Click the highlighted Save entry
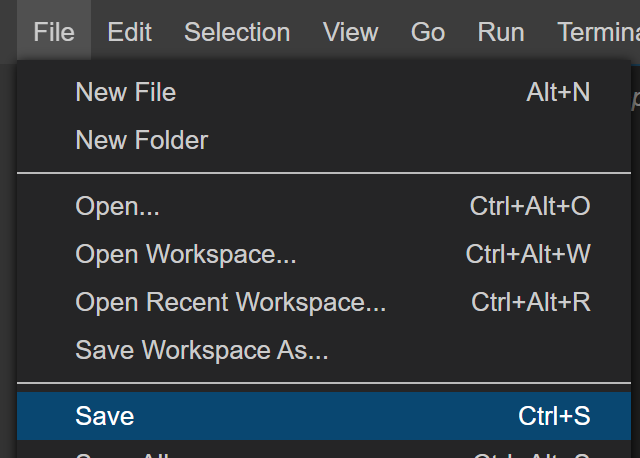 [324, 416]
